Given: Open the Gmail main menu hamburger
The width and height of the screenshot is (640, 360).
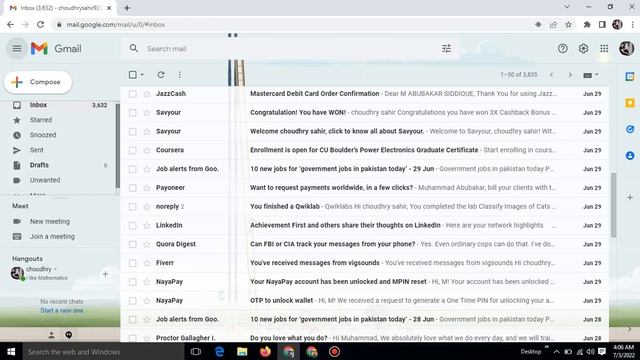Looking at the screenshot, I should click(17, 49).
